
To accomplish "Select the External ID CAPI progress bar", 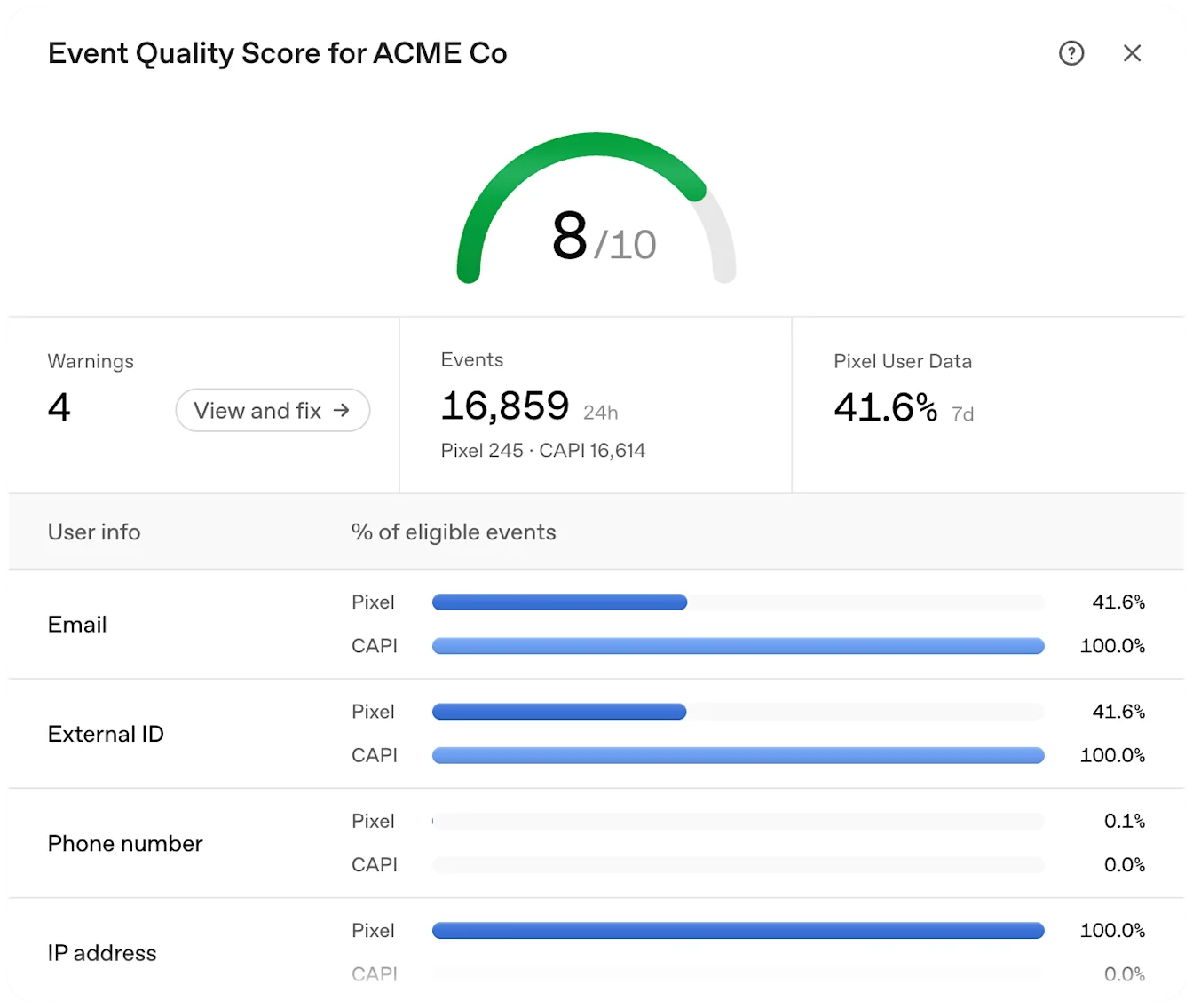I will click(738, 755).
